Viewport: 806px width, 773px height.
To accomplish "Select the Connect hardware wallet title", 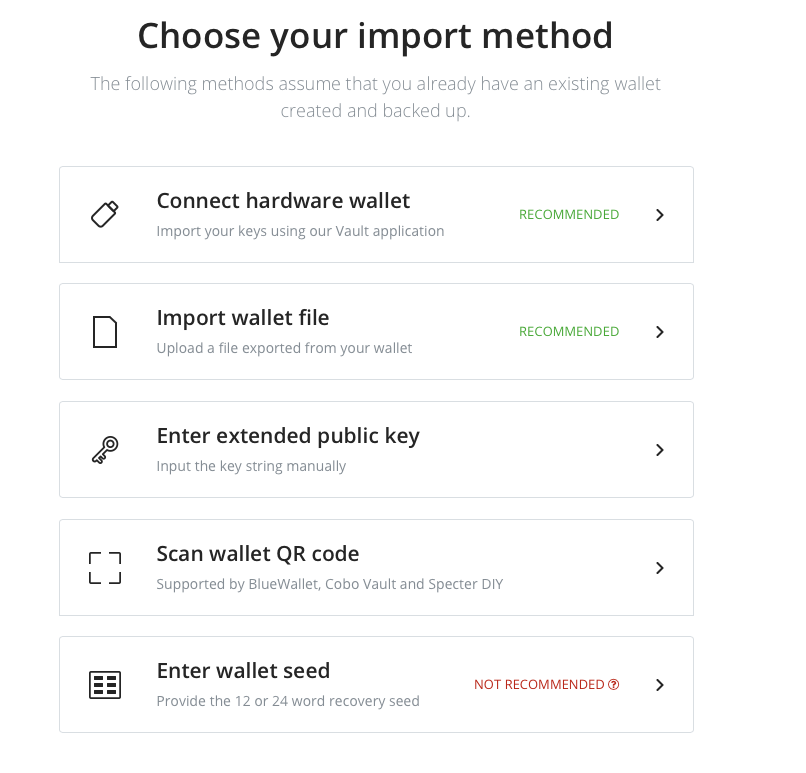I will (x=283, y=200).
